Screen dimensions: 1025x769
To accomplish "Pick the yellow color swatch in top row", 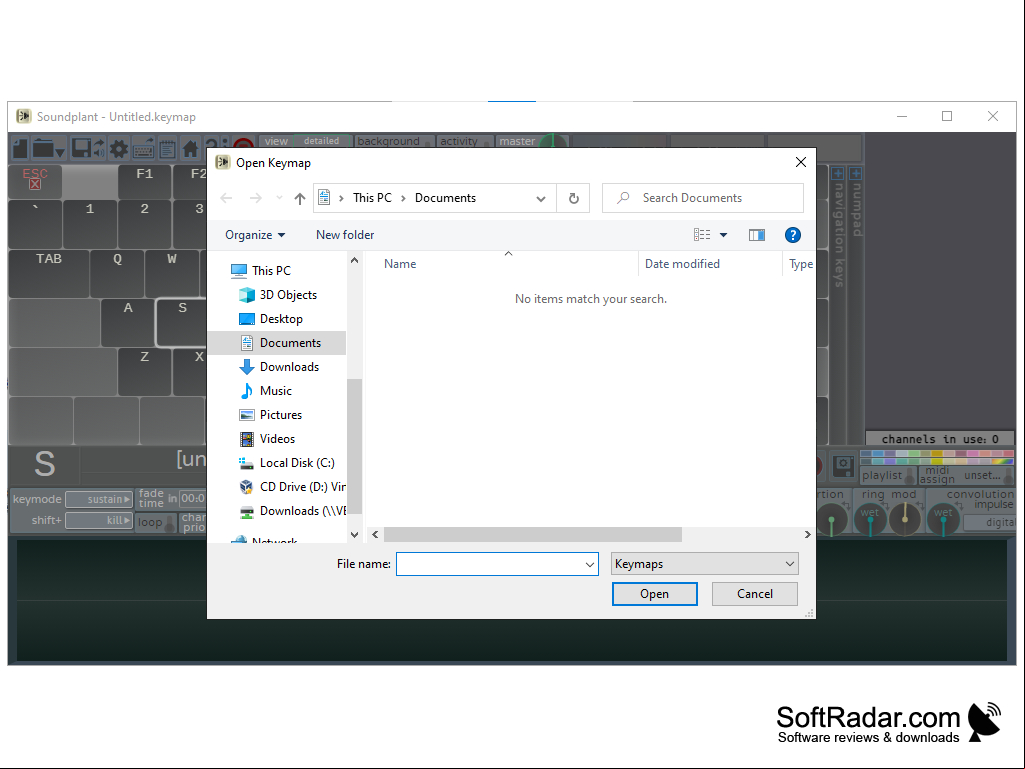I will click(x=937, y=453).
